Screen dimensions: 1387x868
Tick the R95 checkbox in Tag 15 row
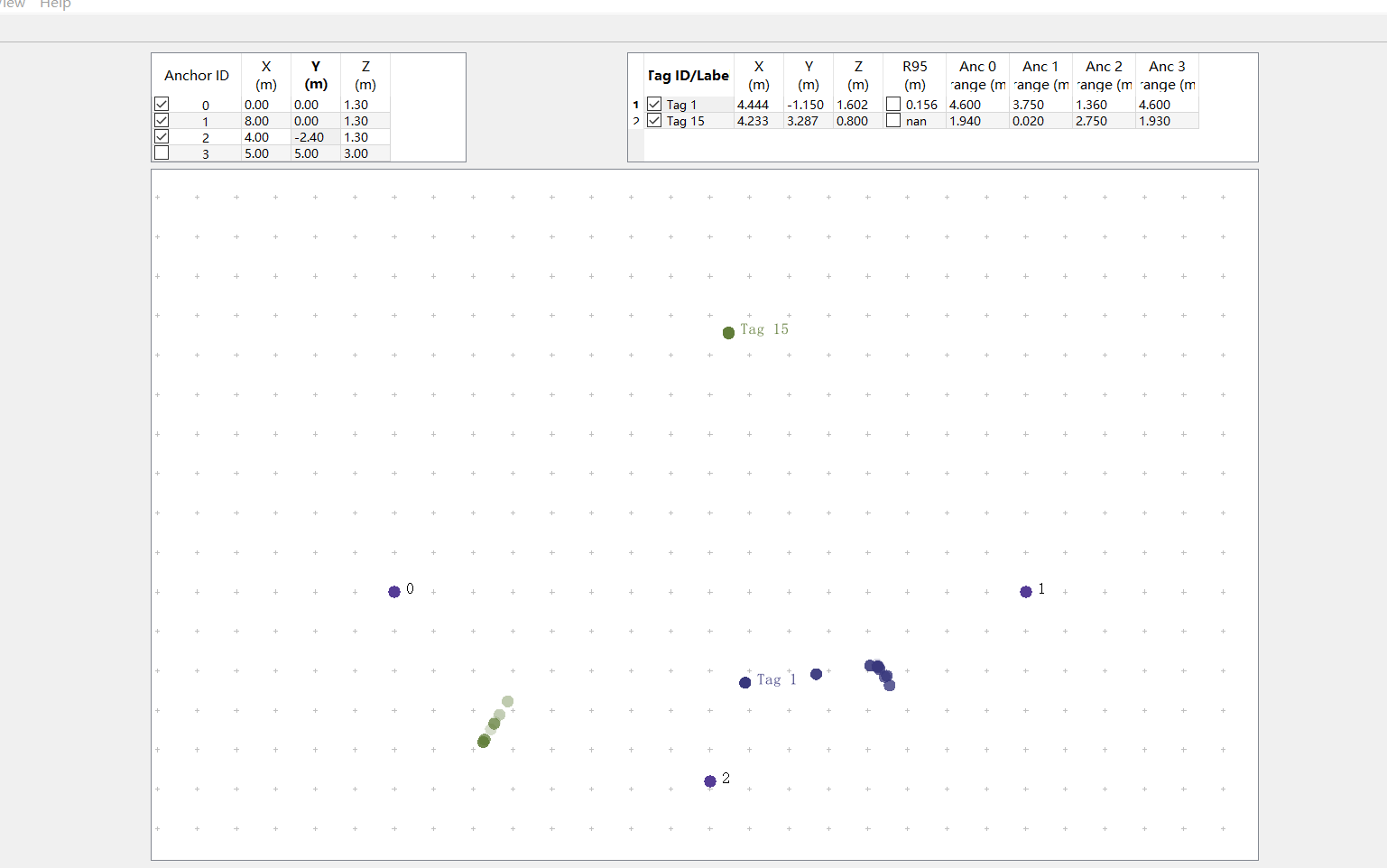pos(893,121)
